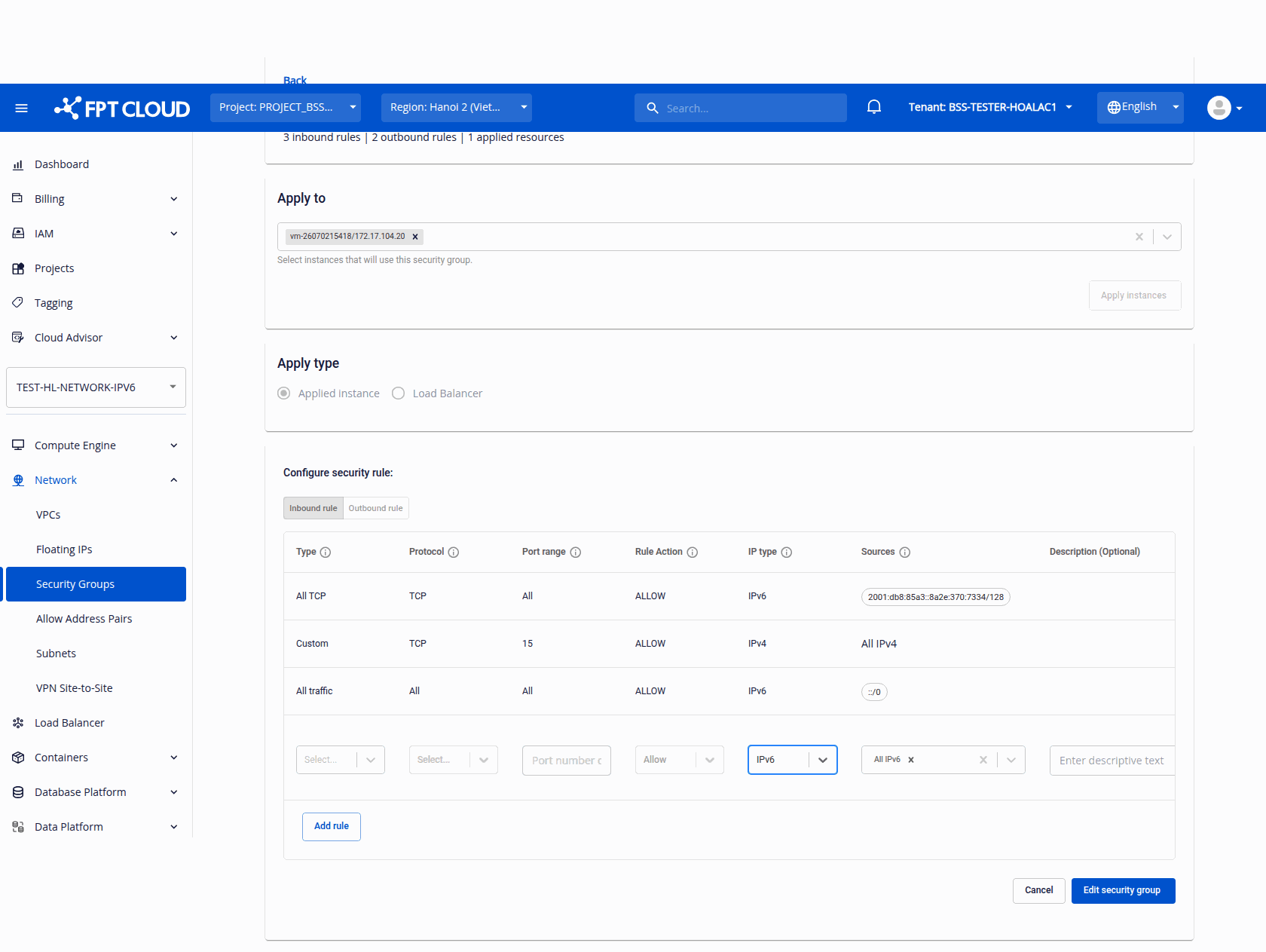Click the Type column info icon

[326, 553]
